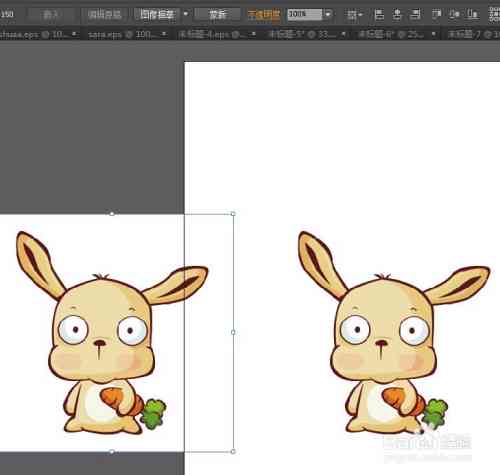This screenshot has height=475, width=500.
Task: Expand the opacity value dropdown arrow
Action: click(x=328, y=14)
